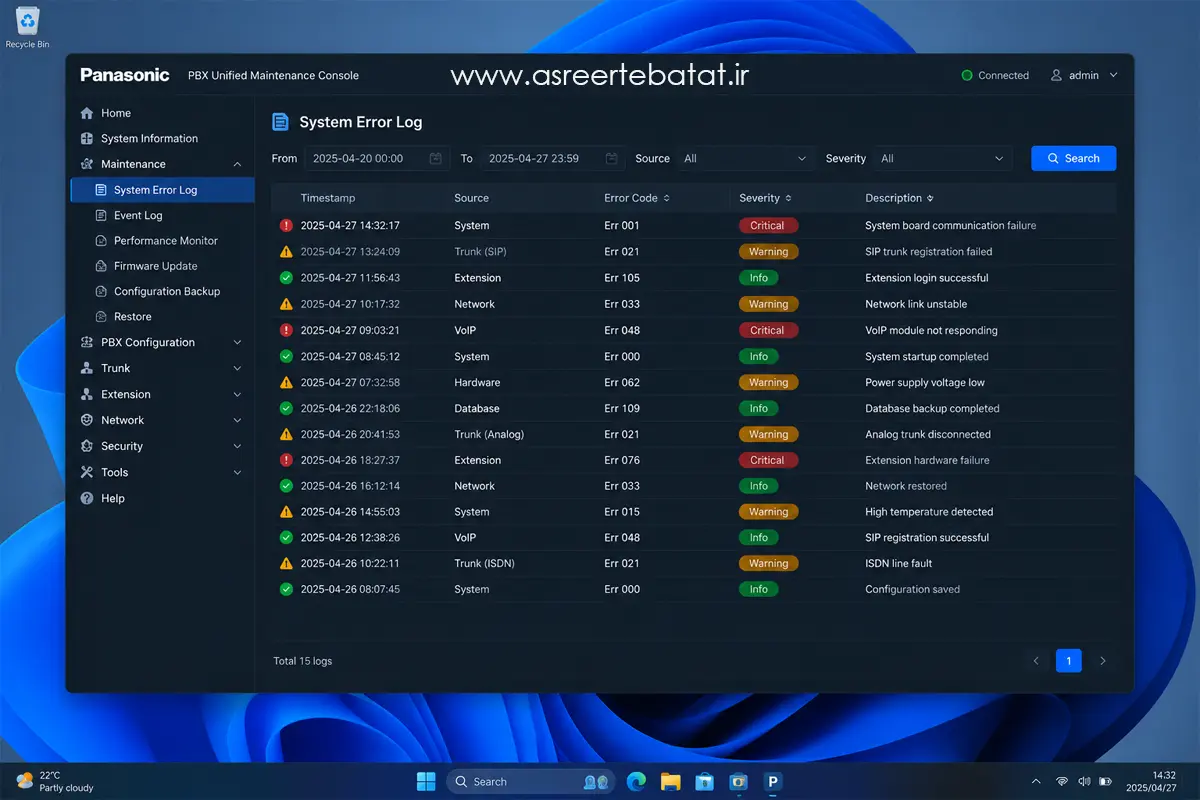This screenshot has width=1200, height=800.
Task: Click the Firmware Update icon
Action: coord(100,266)
